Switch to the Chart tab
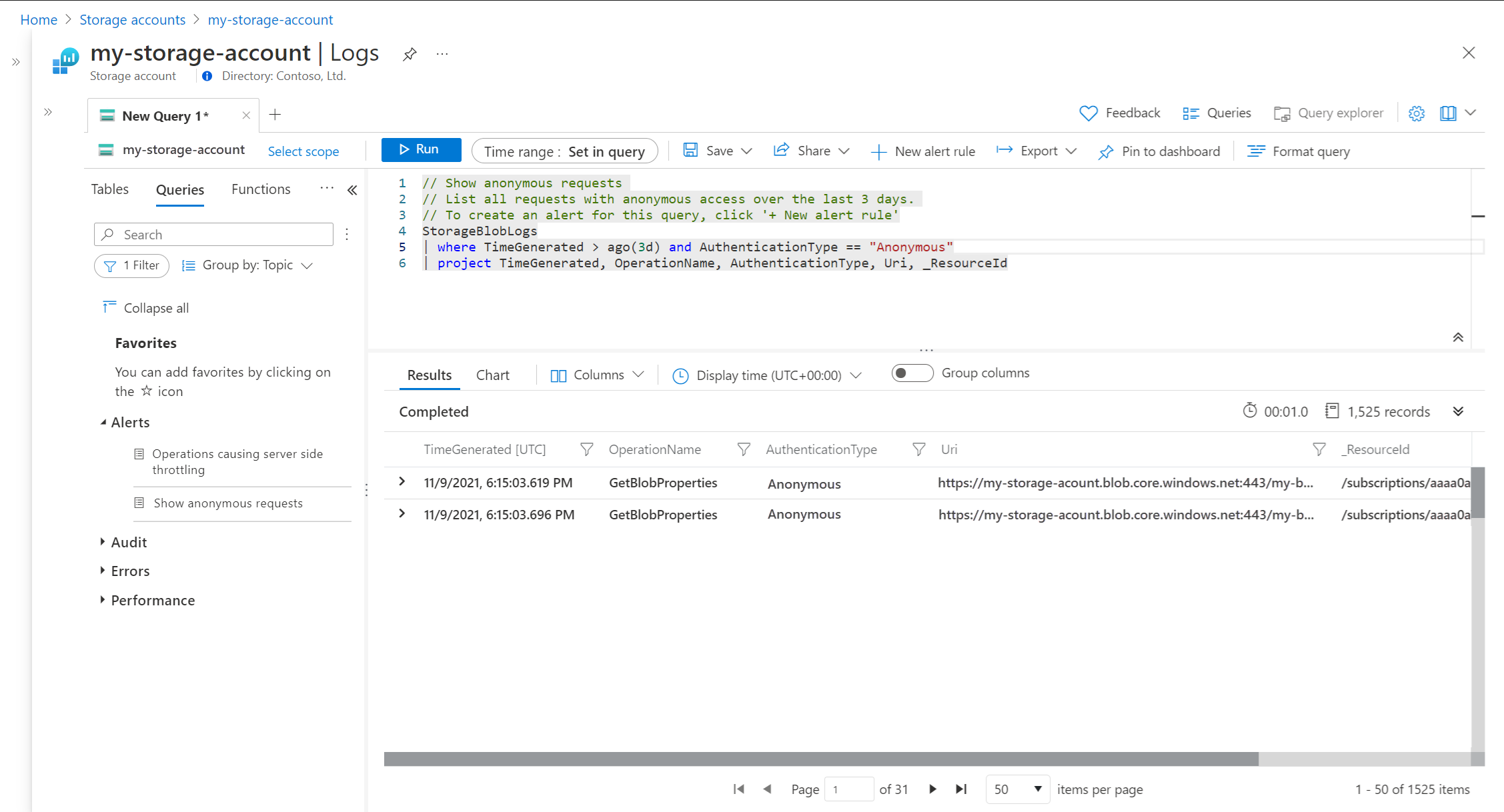 [x=492, y=375]
